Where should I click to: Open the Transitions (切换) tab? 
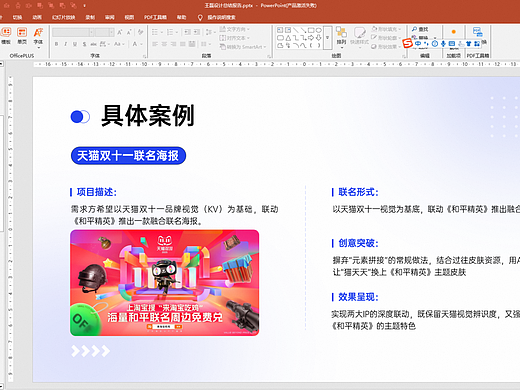[17, 17]
